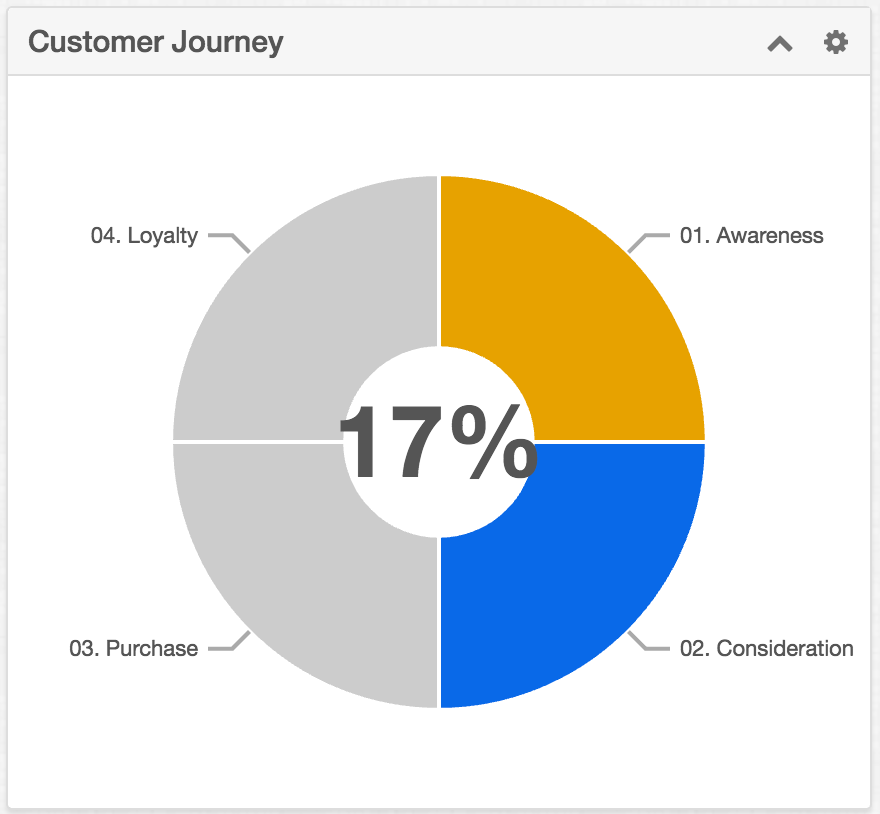Open widget settings via gear icon
This screenshot has height=814, width=880.
[x=835, y=42]
